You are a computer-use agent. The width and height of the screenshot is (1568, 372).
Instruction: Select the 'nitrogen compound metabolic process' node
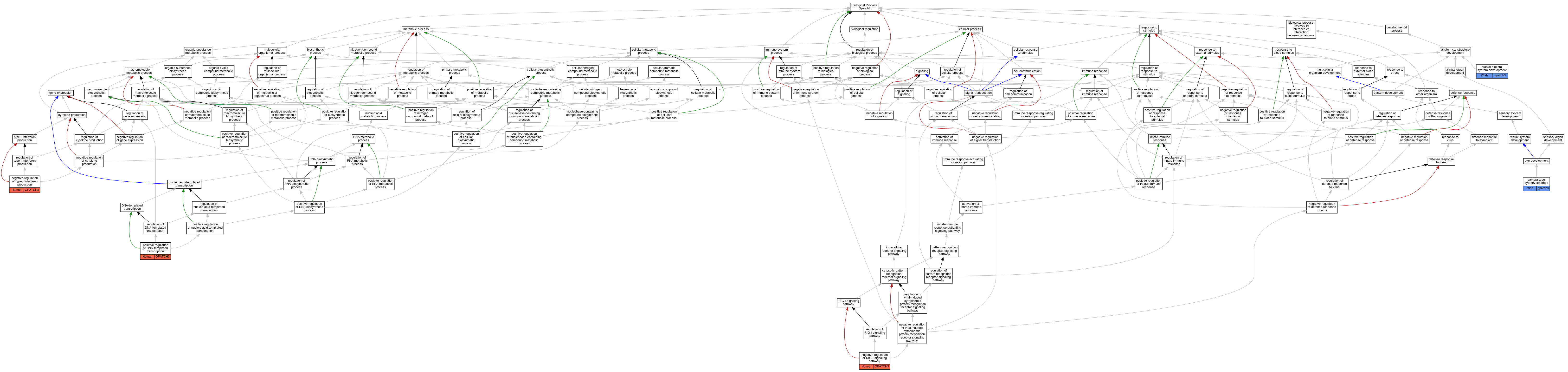363,51
